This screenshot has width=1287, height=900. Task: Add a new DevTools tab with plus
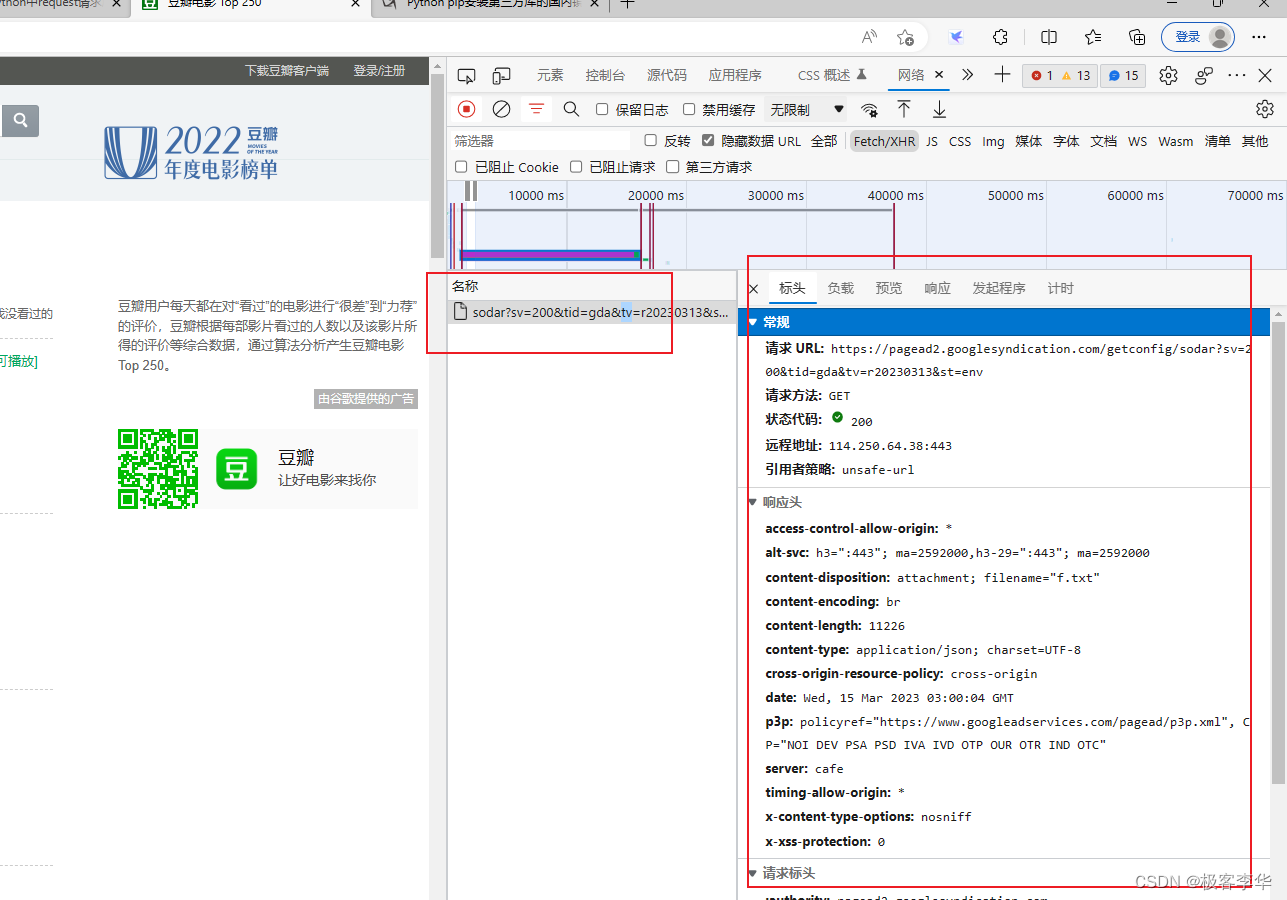[1002, 75]
